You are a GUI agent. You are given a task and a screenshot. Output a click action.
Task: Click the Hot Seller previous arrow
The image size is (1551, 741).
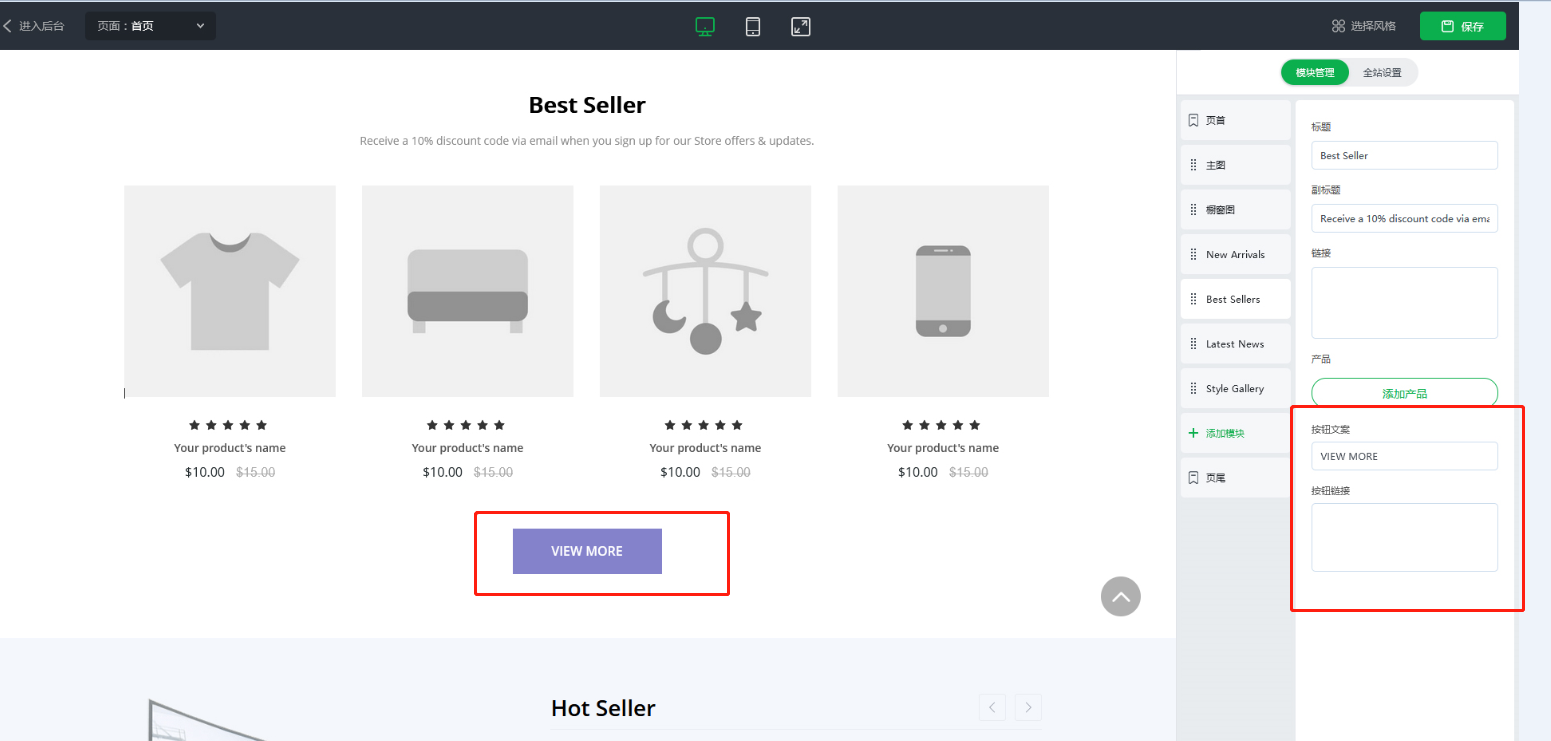[x=992, y=708]
